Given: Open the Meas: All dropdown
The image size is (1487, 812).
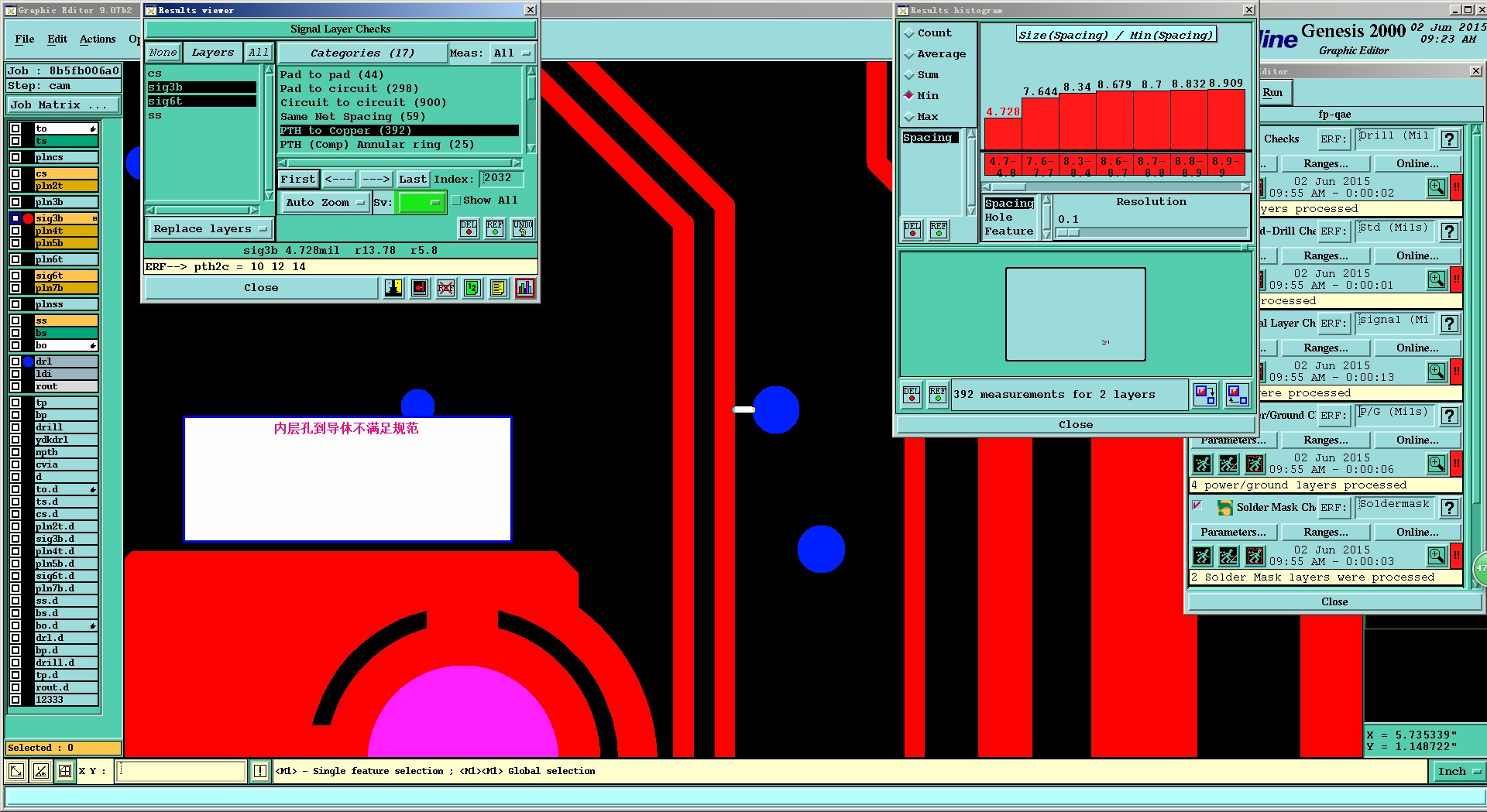Looking at the screenshot, I should (513, 53).
